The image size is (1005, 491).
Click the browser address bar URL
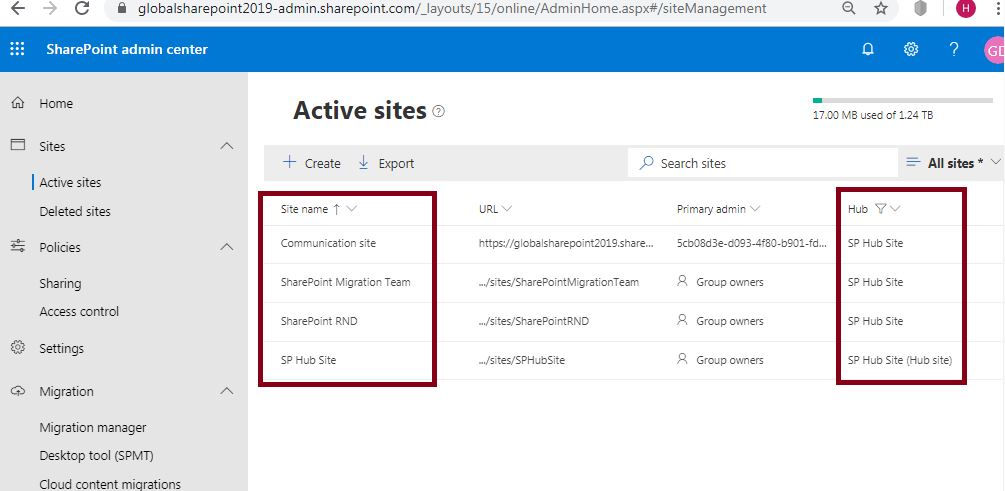pyautogui.click(x=452, y=8)
